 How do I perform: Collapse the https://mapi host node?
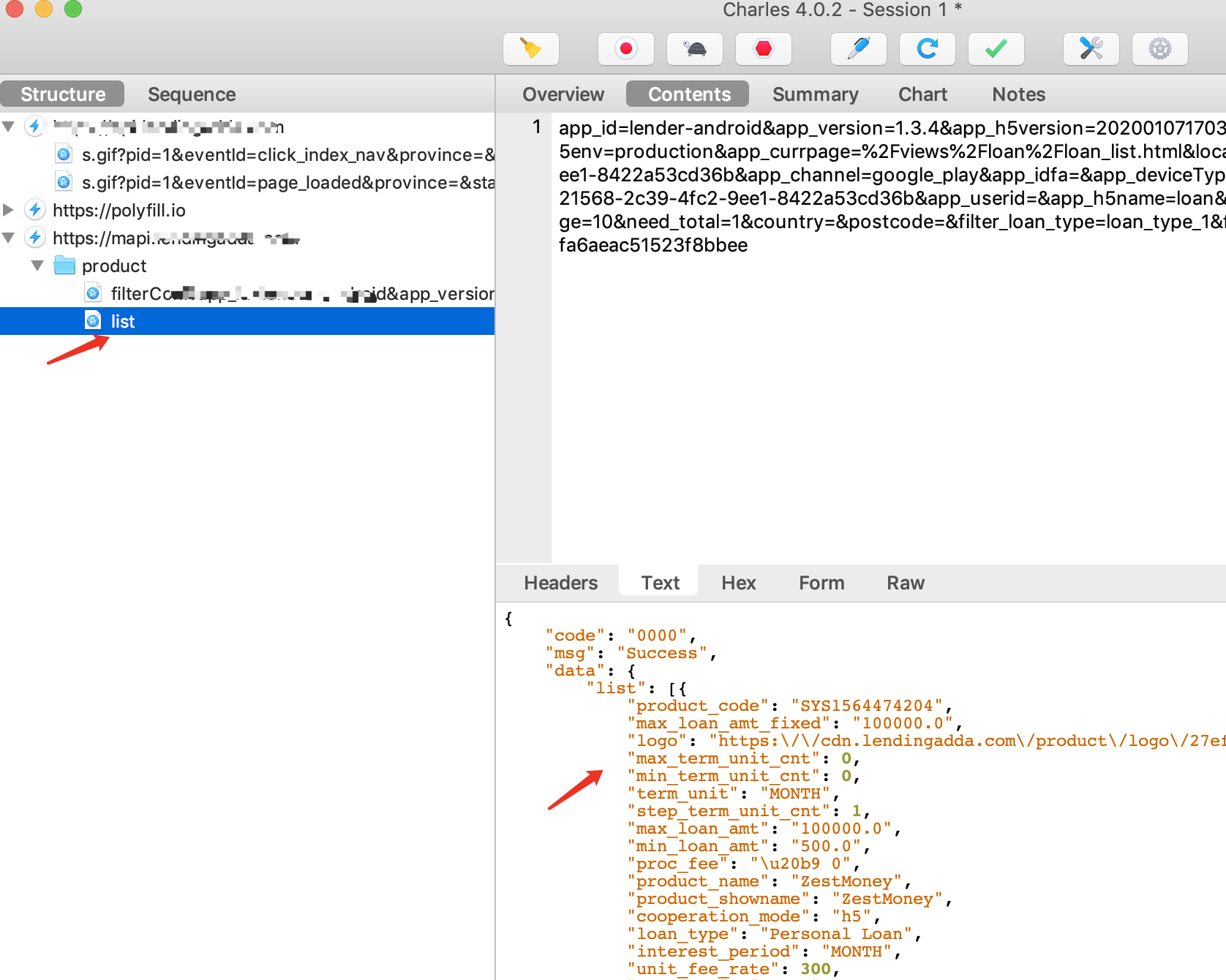[x=9, y=238]
